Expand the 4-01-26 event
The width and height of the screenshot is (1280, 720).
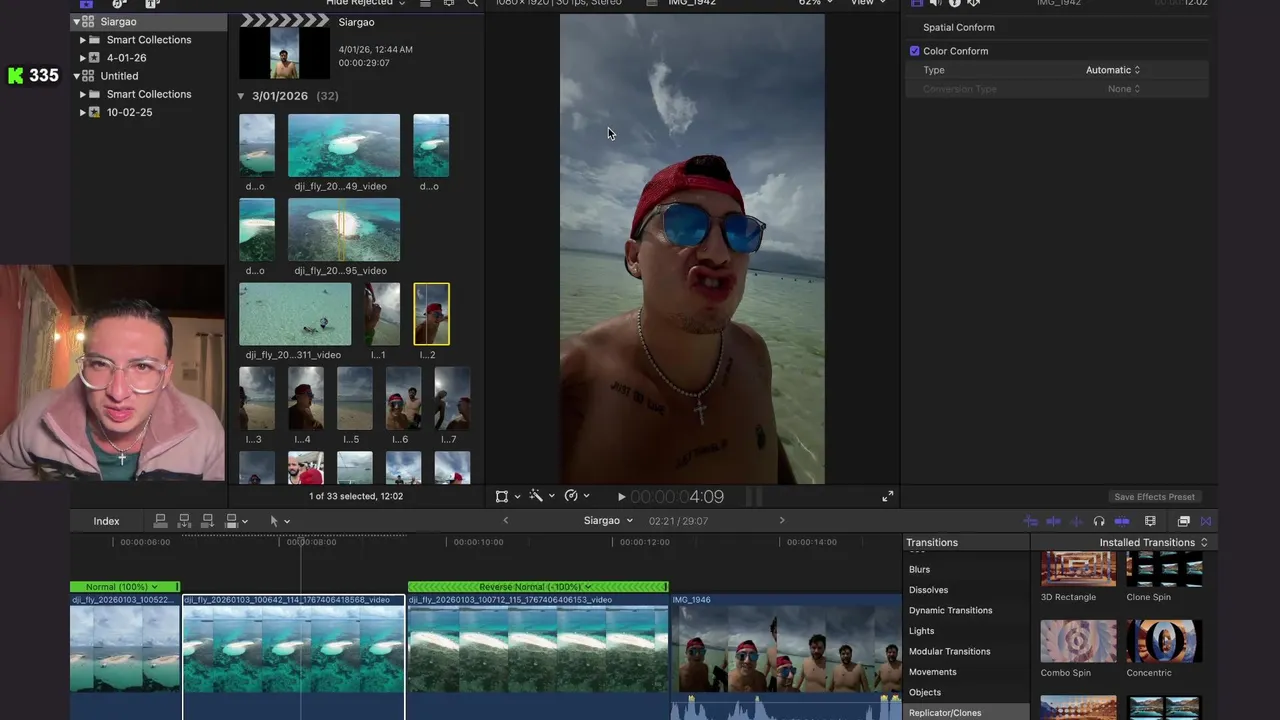pyautogui.click(x=83, y=58)
